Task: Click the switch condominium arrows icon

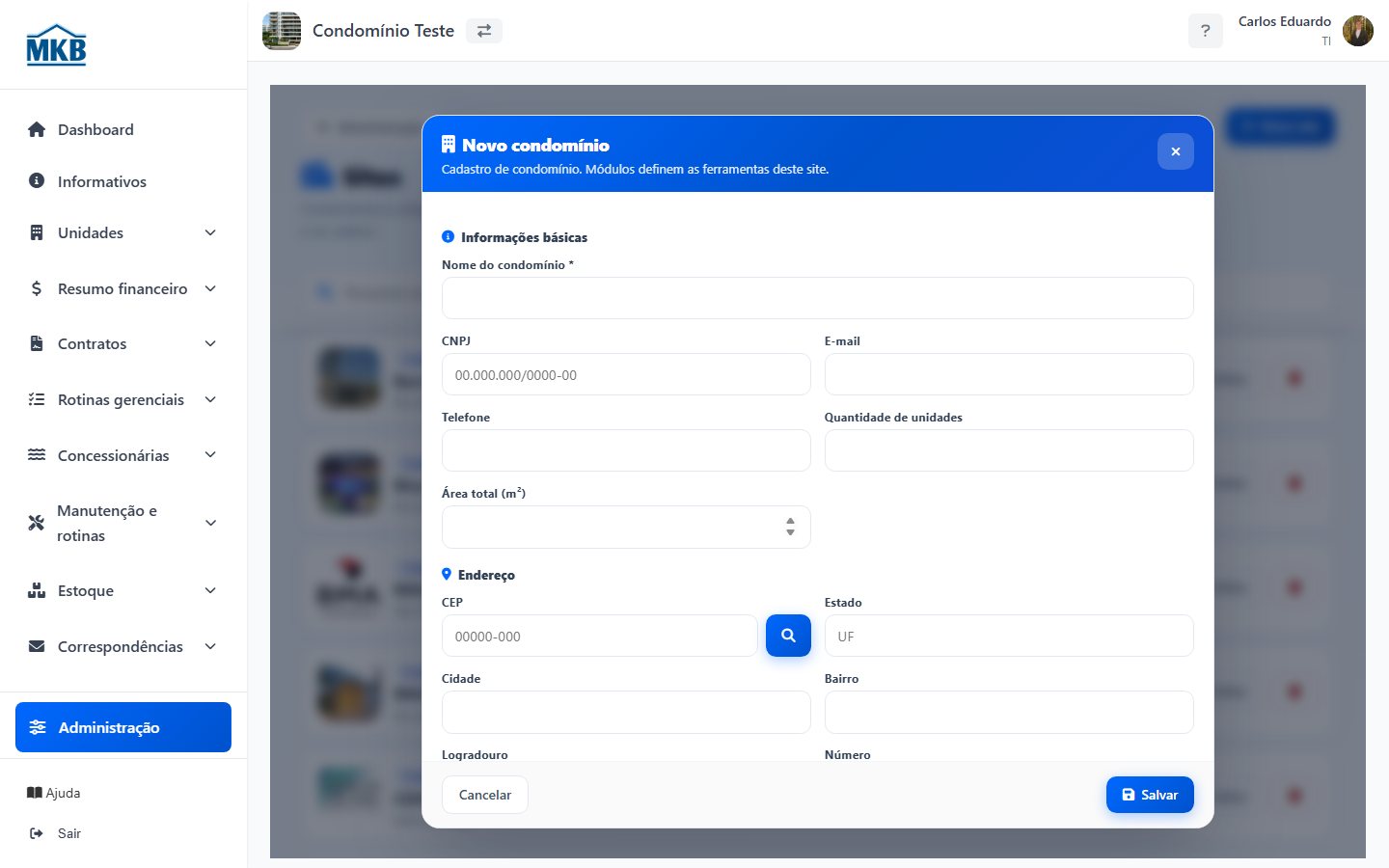Action: 484,31
